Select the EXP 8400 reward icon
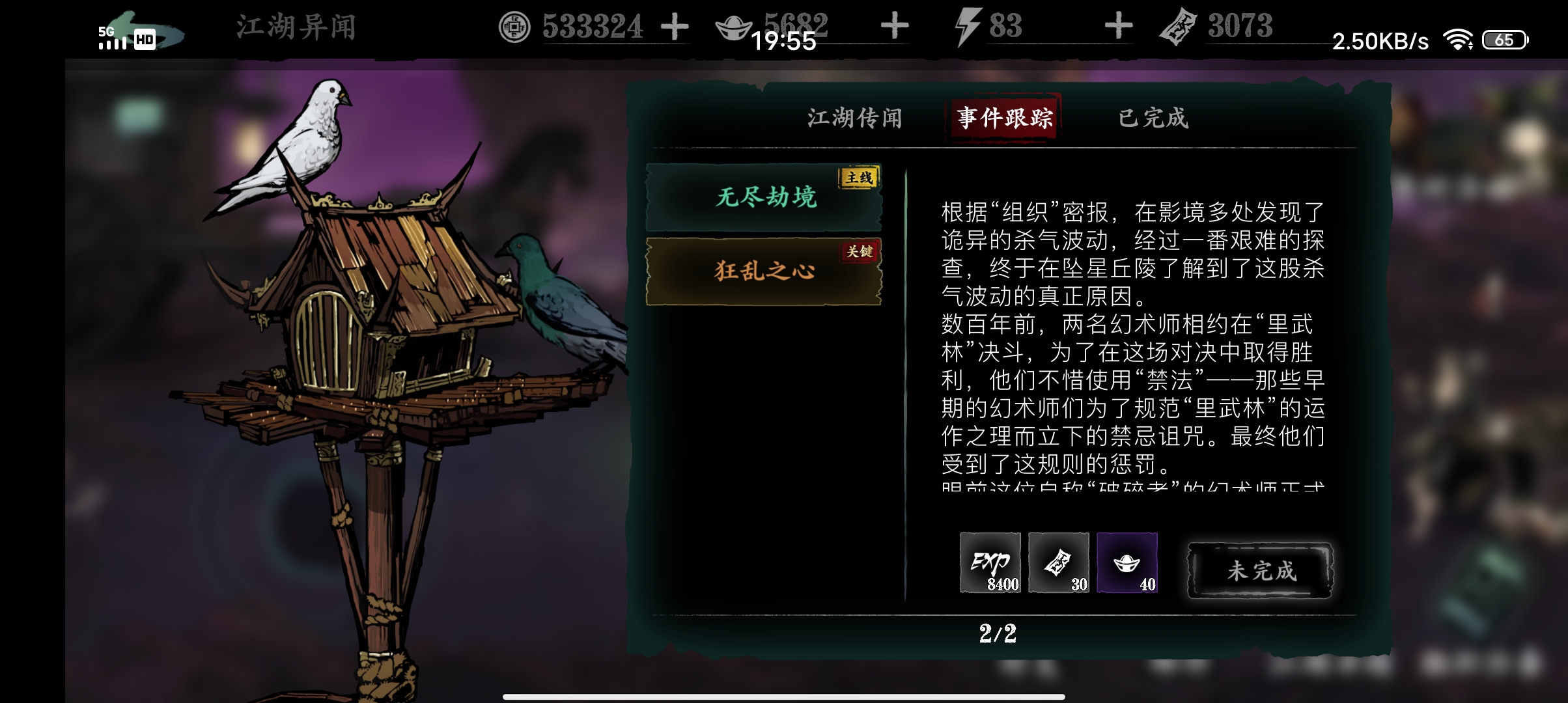This screenshot has height=703, width=1568. (990, 563)
